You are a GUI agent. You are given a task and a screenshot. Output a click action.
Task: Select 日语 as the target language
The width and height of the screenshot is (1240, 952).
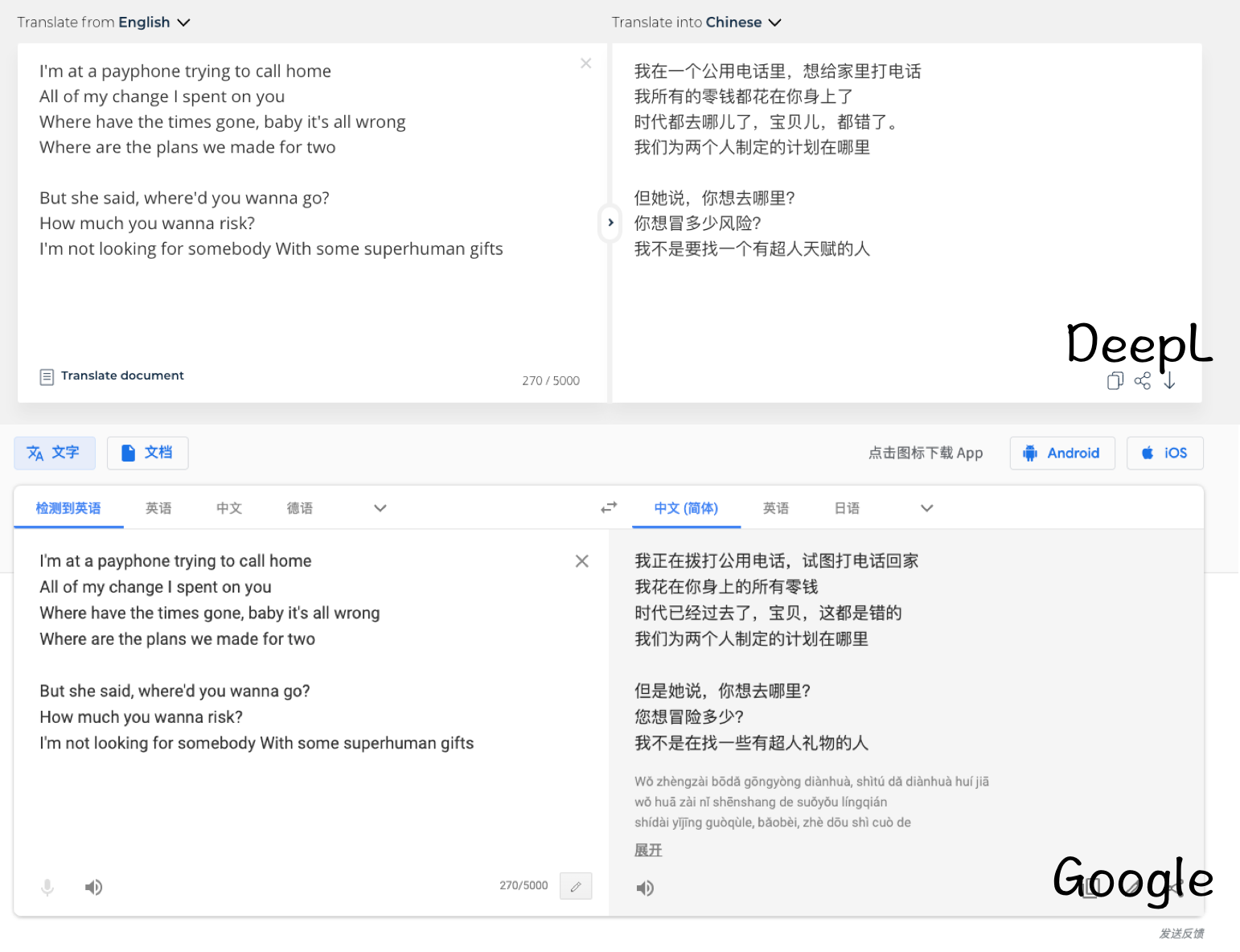[x=847, y=508]
